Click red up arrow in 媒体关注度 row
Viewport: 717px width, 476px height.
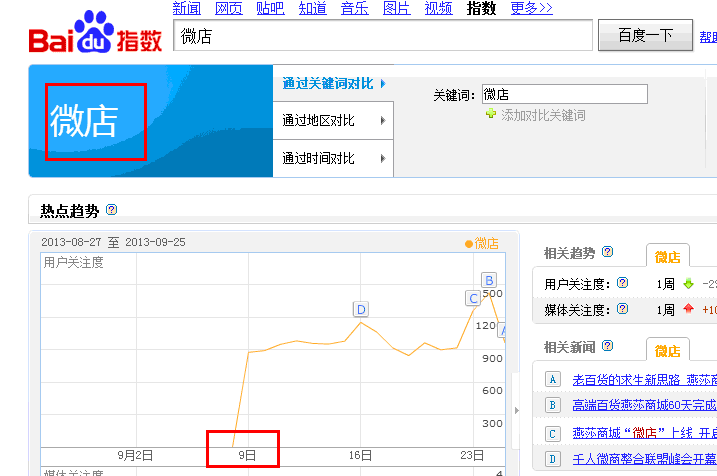pyautogui.click(x=689, y=309)
